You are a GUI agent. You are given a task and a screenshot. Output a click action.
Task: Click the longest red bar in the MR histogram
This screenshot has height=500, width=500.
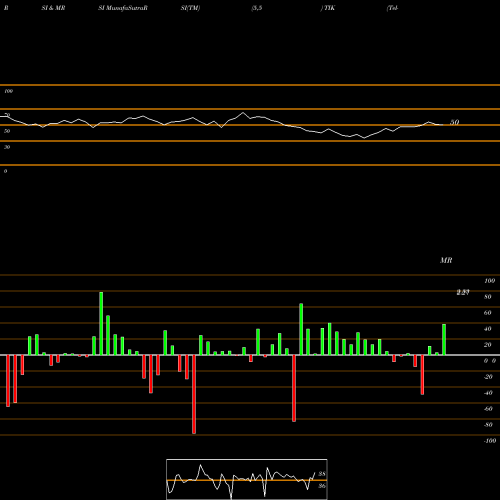[x=194, y=394]
